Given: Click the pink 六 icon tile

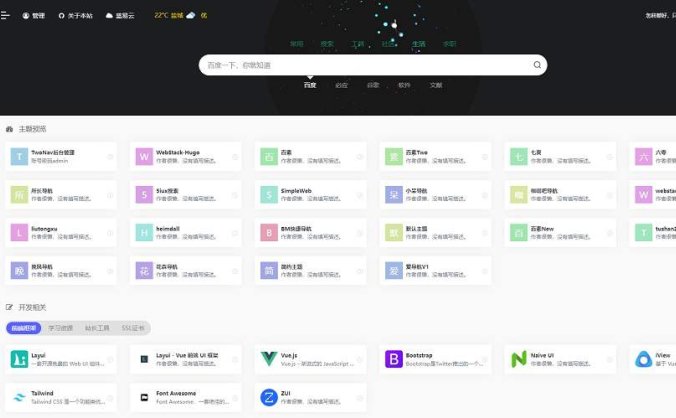Looking at the screenshot, I should pyautogui.click(x=644, y=156).
